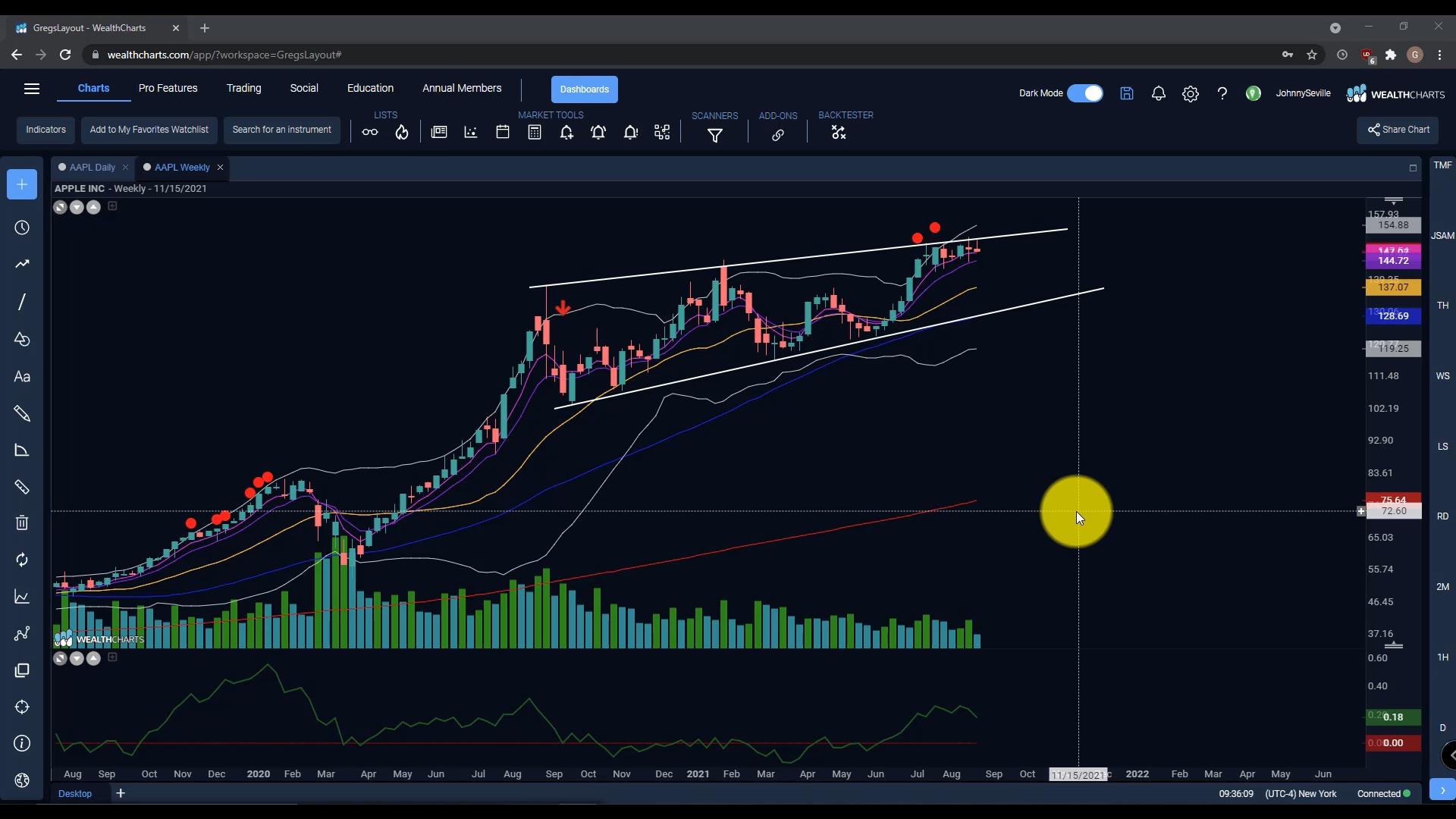
Task: Click the blue plus button in left toolbar
Action: 22,184
